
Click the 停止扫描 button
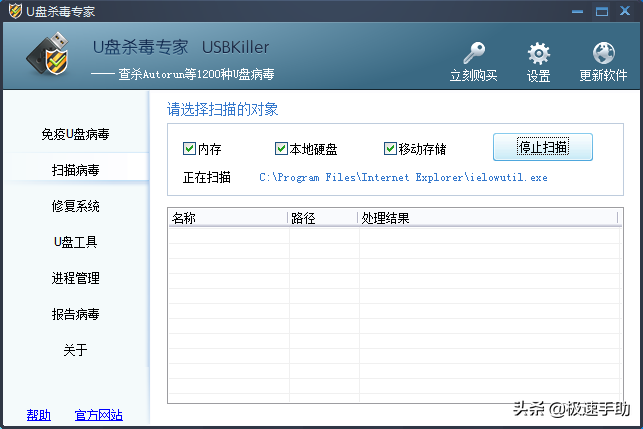(543, 147)
